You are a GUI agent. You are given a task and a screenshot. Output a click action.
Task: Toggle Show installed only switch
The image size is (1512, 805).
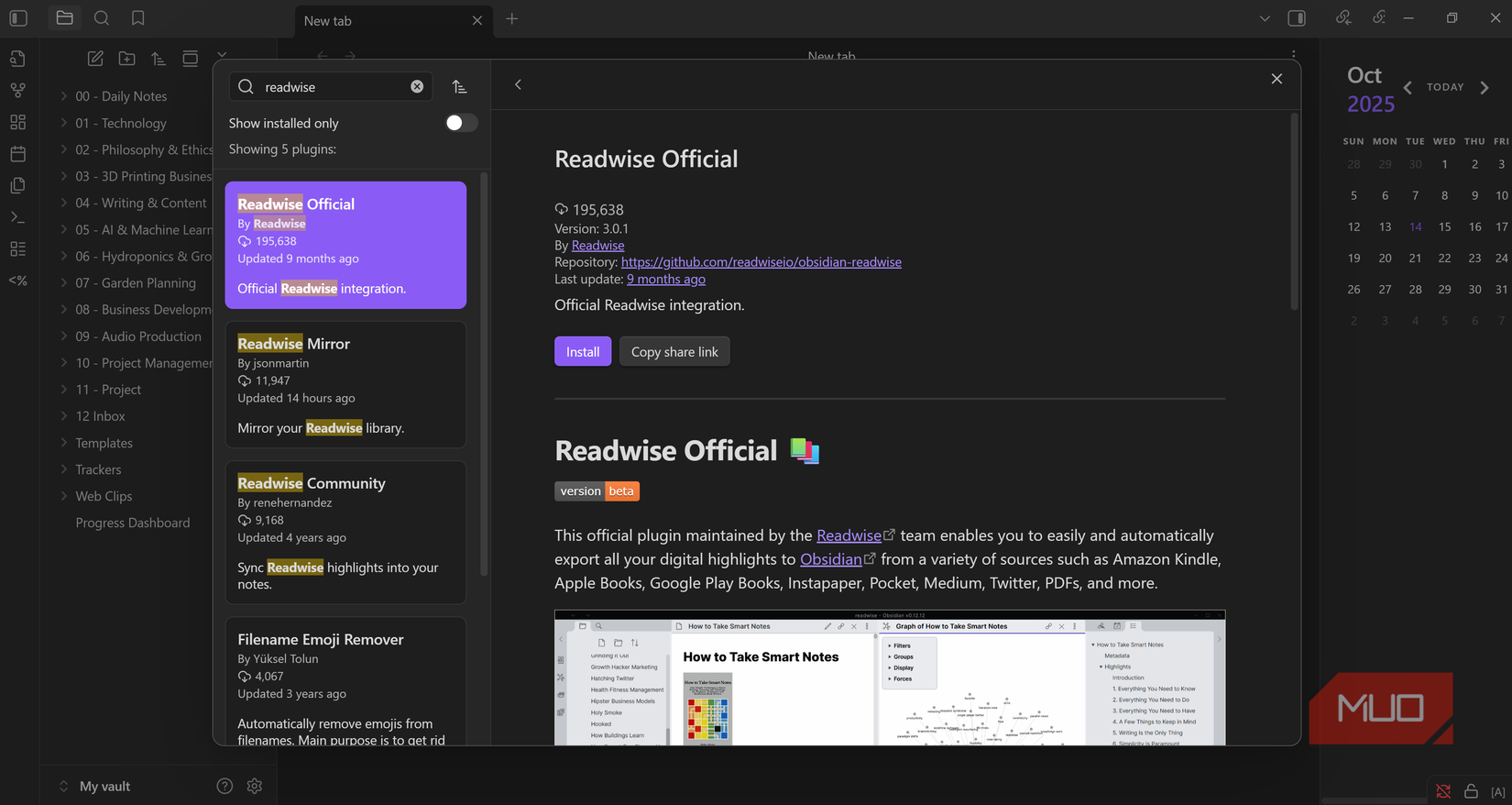pos(460,123)
